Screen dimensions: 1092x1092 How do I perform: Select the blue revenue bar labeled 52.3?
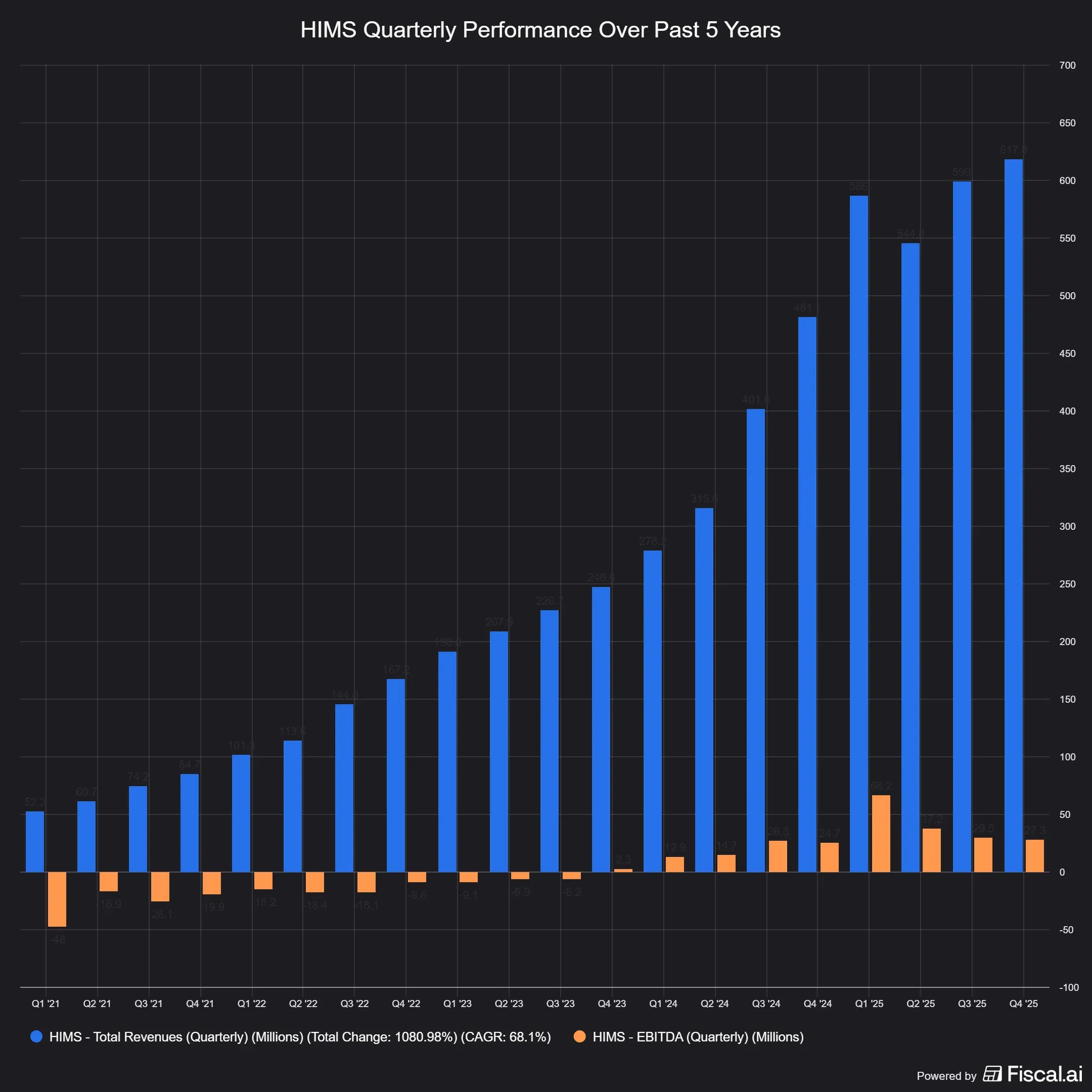35,842
